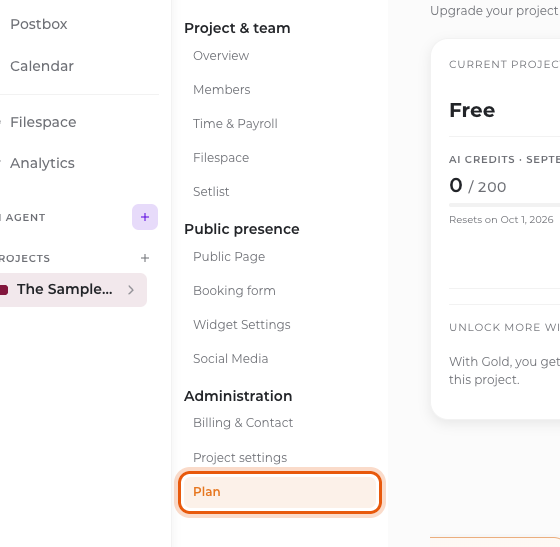
Task: Open the Setlist settings
Action: click(211, 192)
